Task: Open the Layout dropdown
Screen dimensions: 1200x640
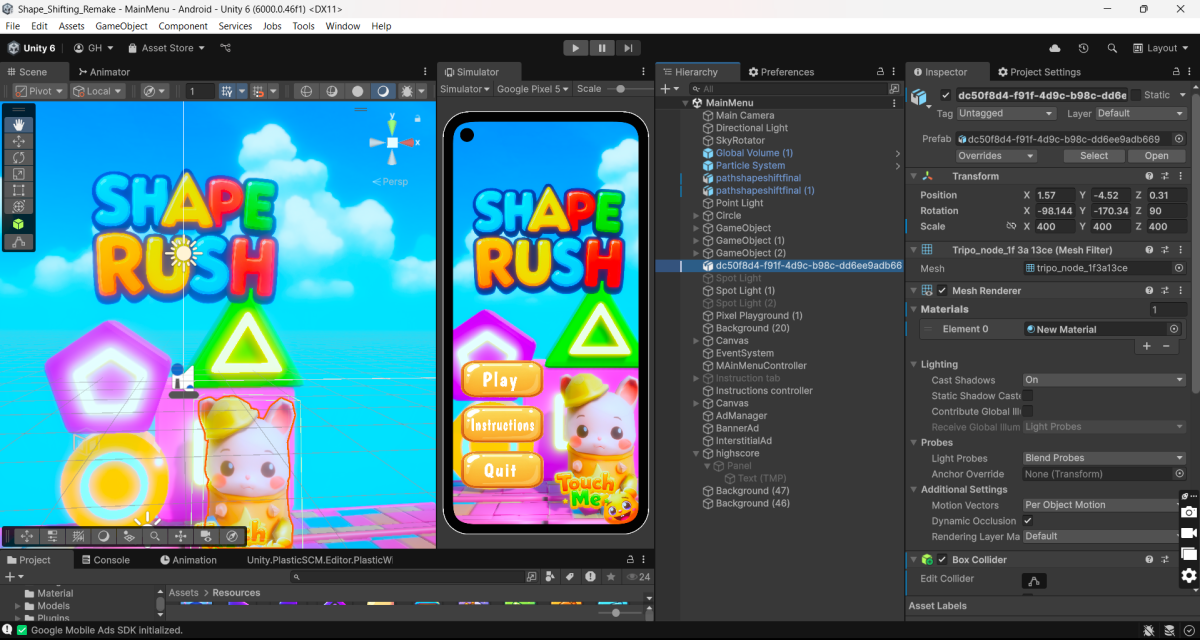Action: click(x=1161, y=48)
